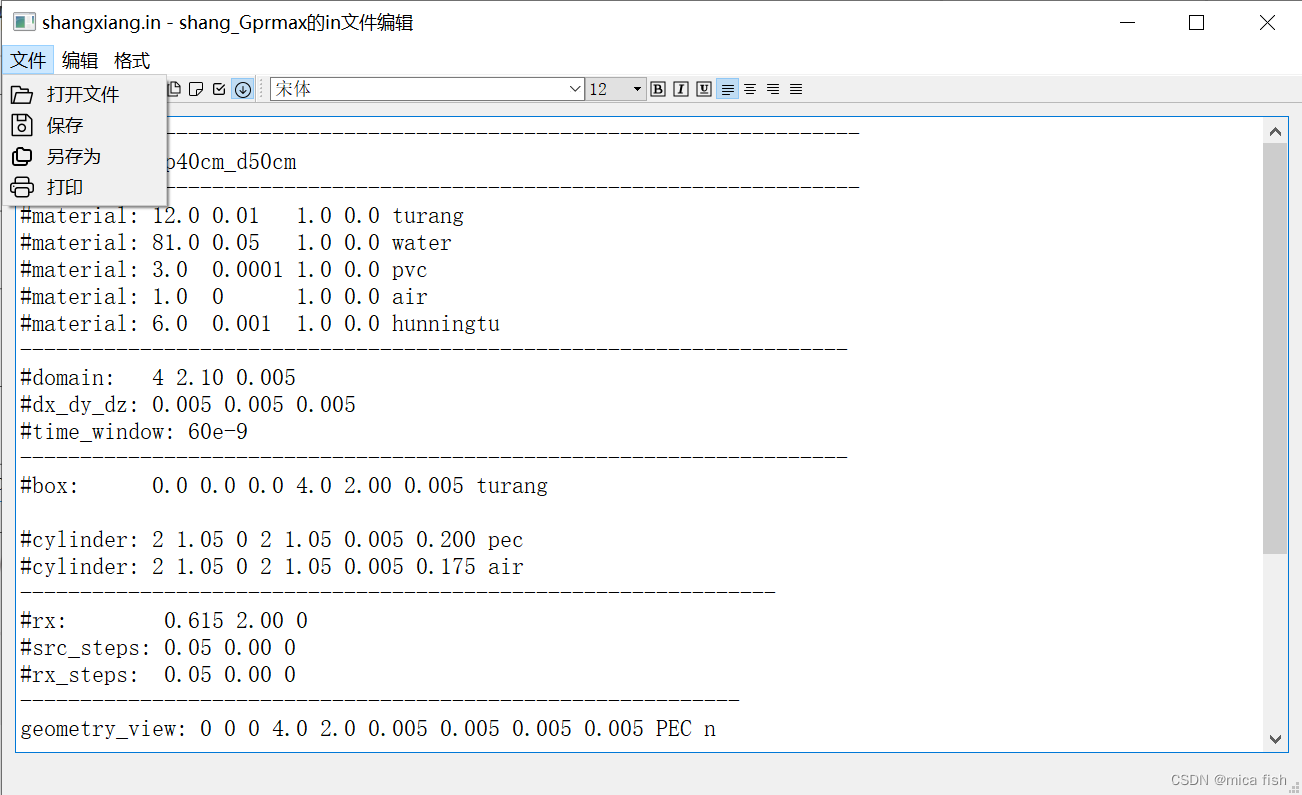Align text right
The width and height of the screenshot is (1302, 795).
pyautogui.click(x=773, y=89)
